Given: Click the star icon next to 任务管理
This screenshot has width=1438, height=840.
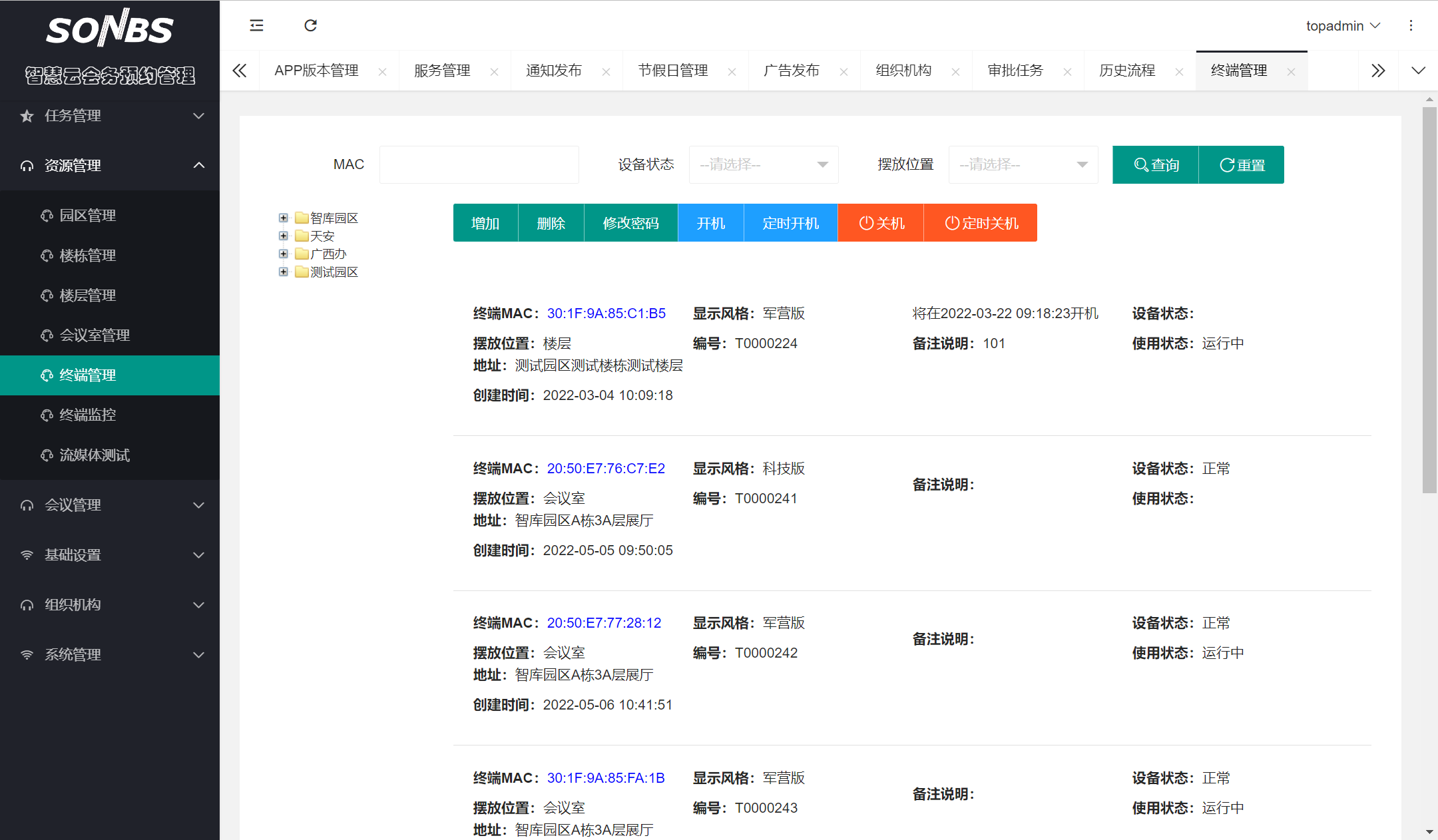Looking at the screenshot, I should tap(27, 115).
